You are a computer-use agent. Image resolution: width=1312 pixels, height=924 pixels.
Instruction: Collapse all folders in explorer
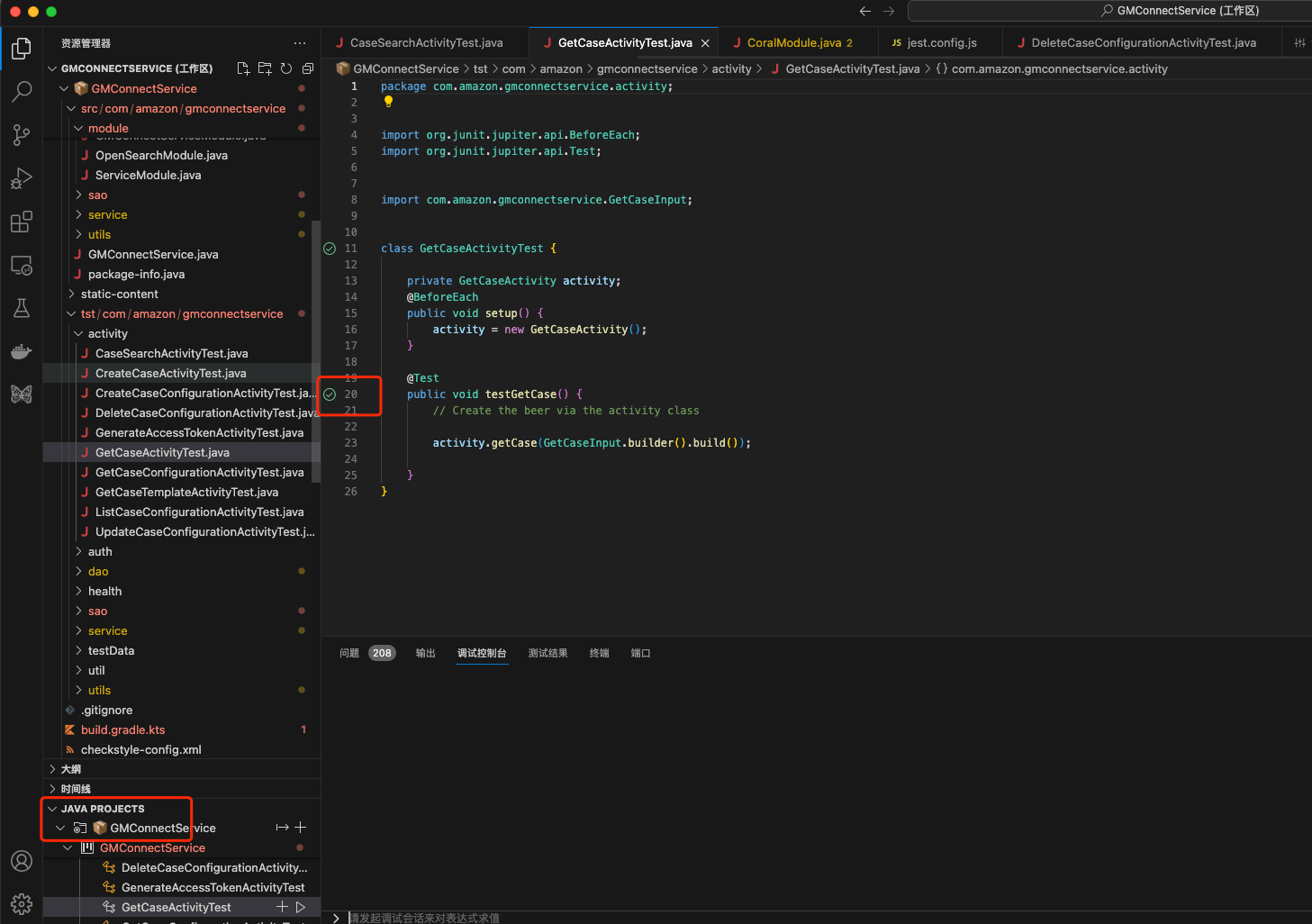pos(308,68)
